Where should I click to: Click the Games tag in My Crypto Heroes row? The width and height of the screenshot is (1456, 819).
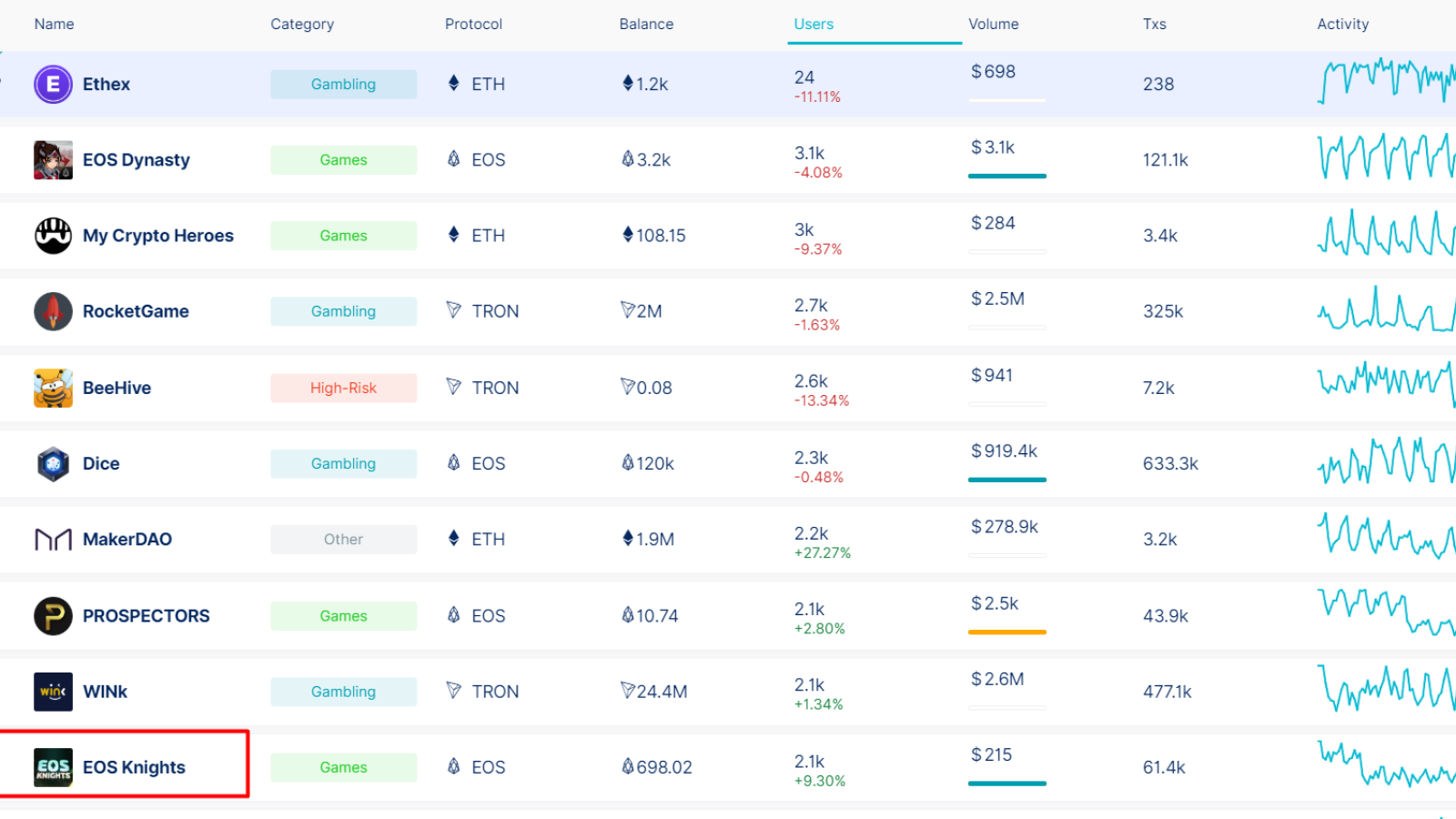pyautogui.click(x=343, y=236)
